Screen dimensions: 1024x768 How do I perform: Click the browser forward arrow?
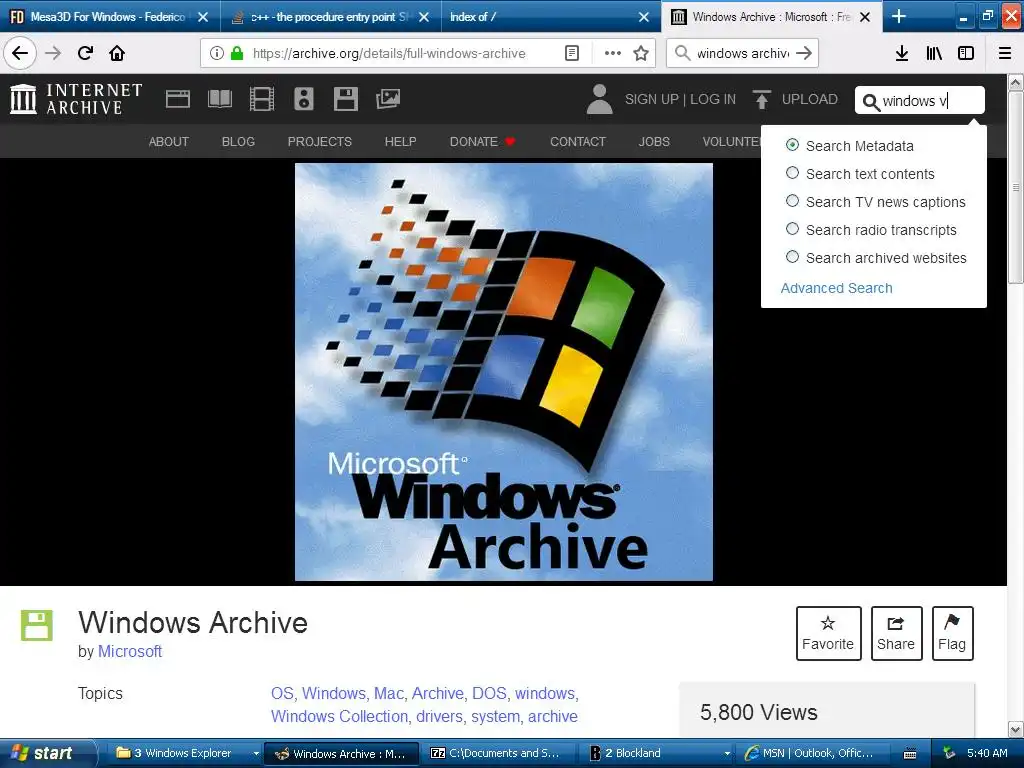(x=53, y=53)
